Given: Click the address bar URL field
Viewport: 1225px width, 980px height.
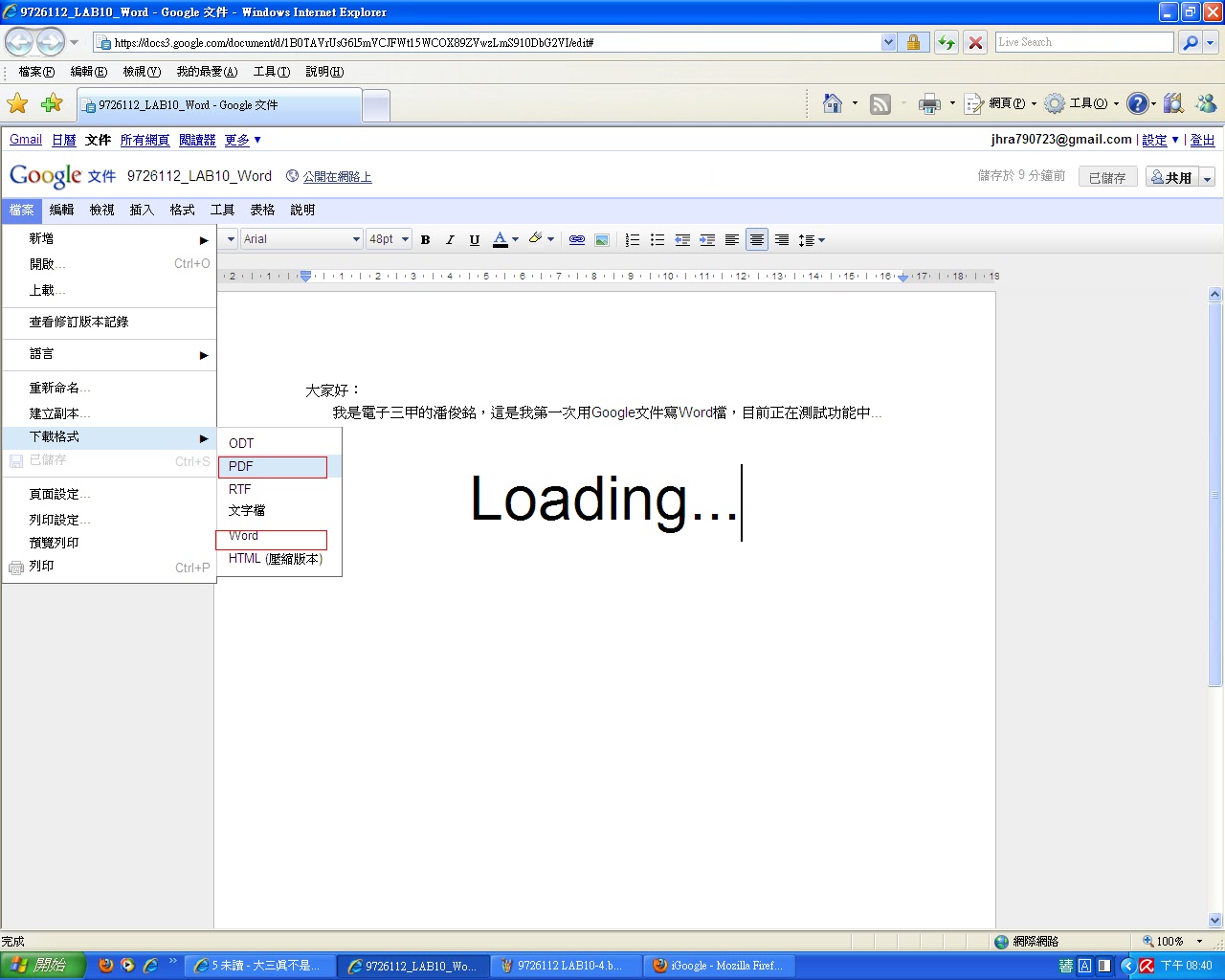Looking at the screenshot, I should coord(495,42).
